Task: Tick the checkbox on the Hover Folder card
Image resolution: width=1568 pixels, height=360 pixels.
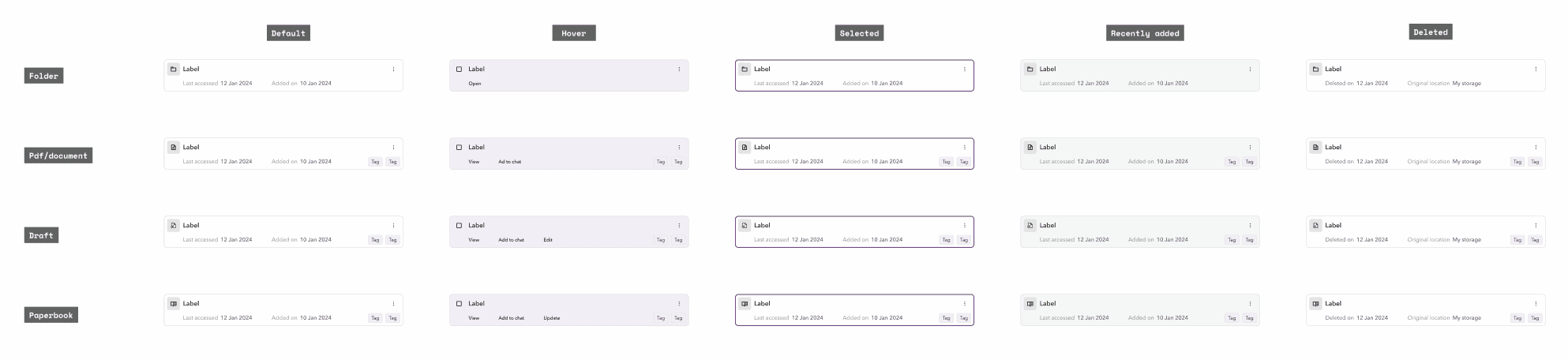Action: pos(460,69)
